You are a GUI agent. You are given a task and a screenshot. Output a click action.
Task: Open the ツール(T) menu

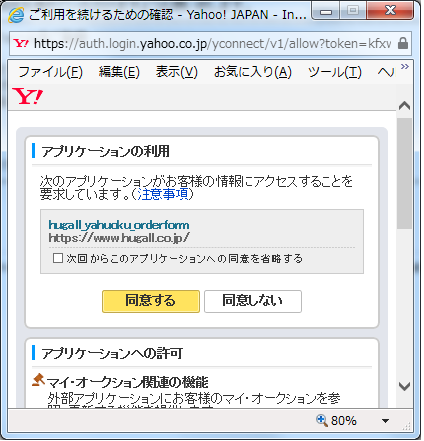coord(335,72)
